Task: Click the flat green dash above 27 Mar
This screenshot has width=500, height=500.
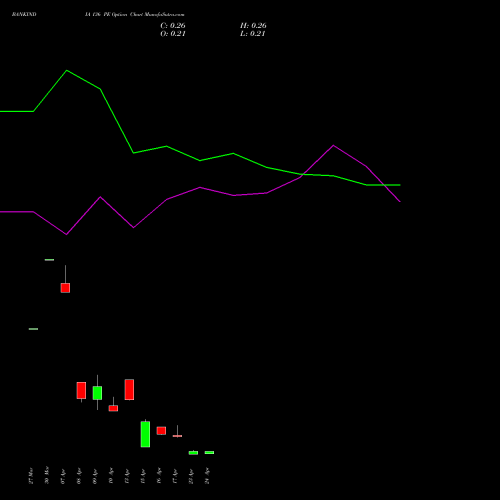Action: [x=33, y=329]
